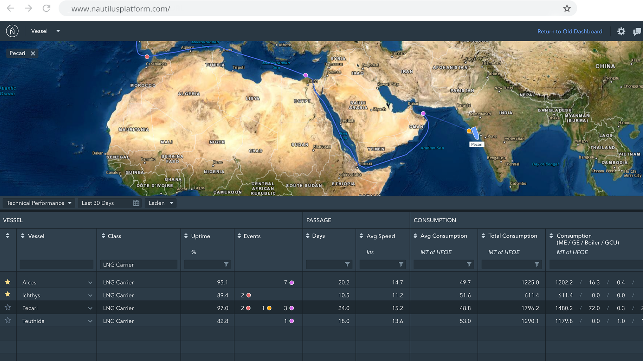Sort by the Avg Speed column

[x=361, y=236]
